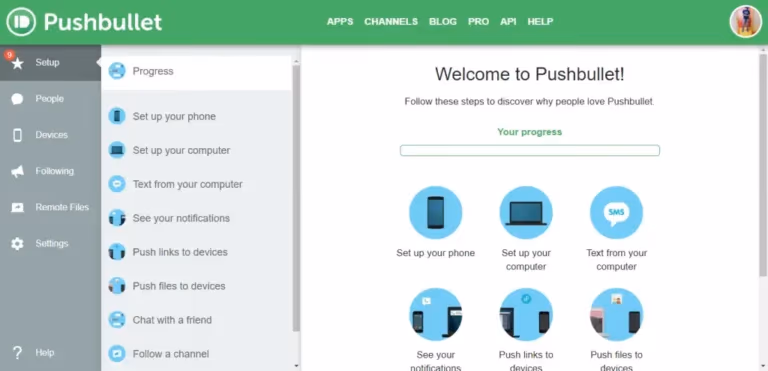This screenshot has height=371, width=768.
Task: Select the 'Settings' label in the sidebar
Action: pos(51,244)
